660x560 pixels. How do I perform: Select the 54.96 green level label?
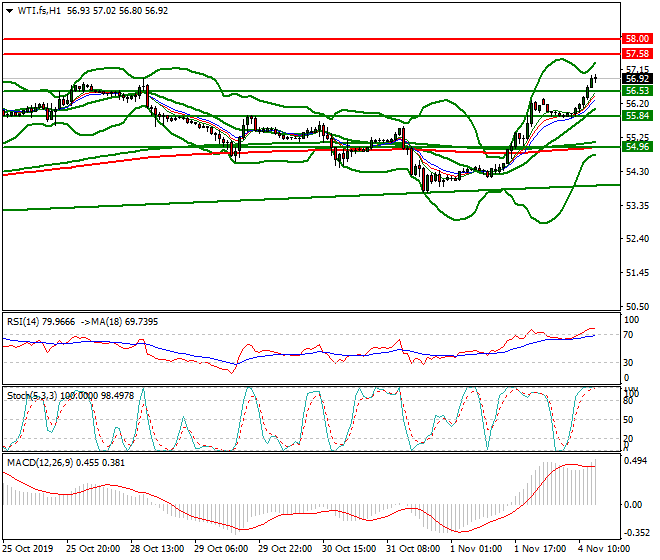coord(637,147)
